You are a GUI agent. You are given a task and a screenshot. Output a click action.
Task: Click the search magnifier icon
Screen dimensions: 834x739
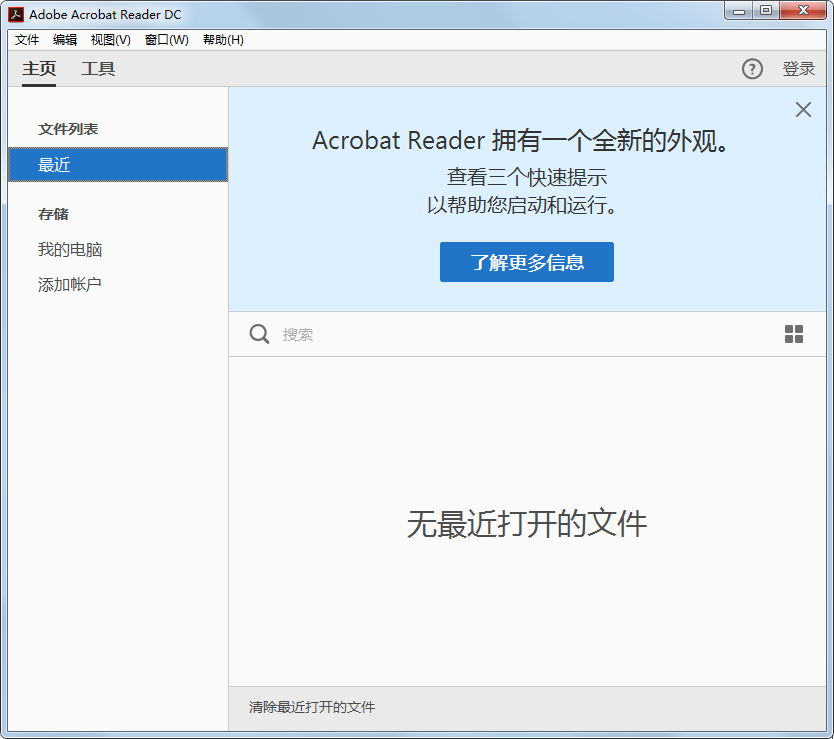[259, 334]
